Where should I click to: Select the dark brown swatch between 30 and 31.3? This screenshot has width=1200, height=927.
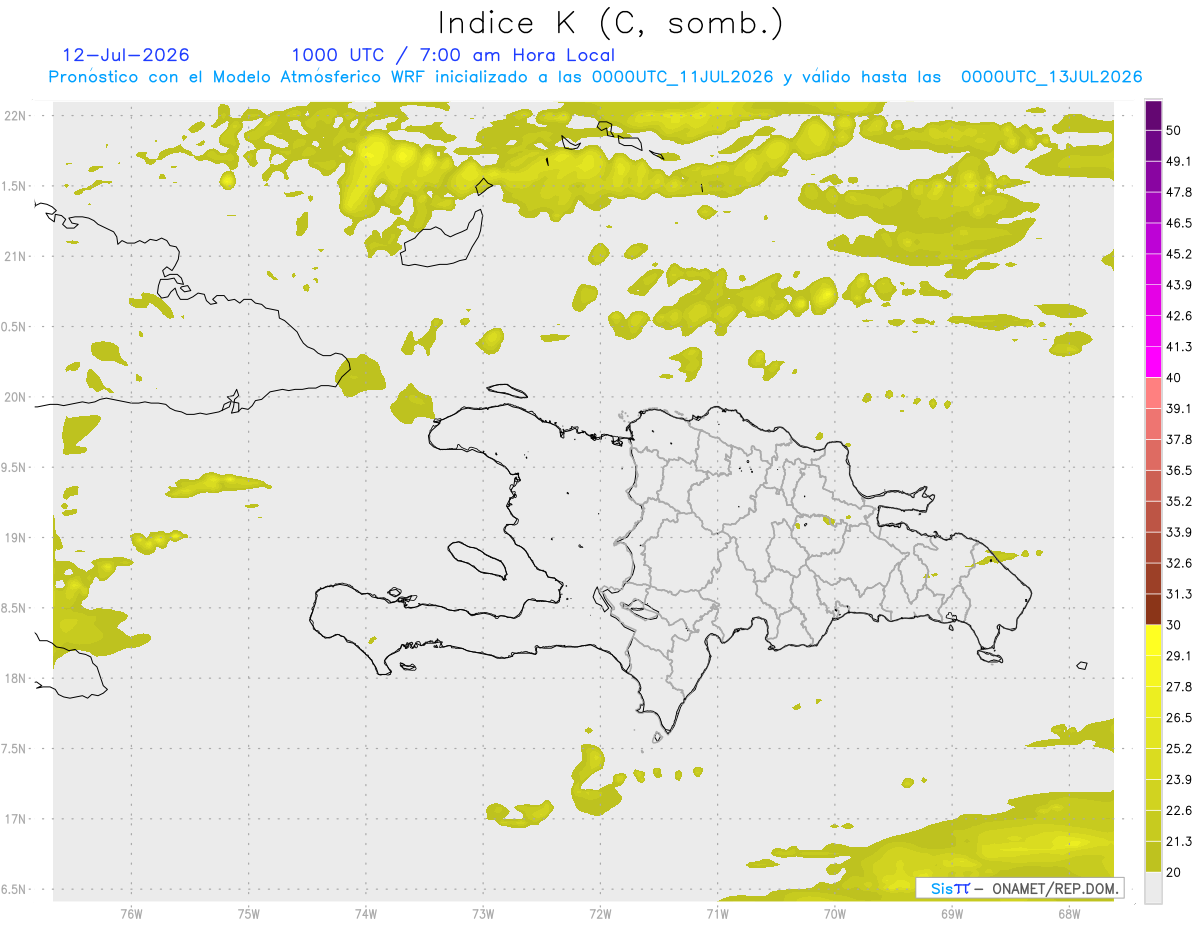[1154, 609]
